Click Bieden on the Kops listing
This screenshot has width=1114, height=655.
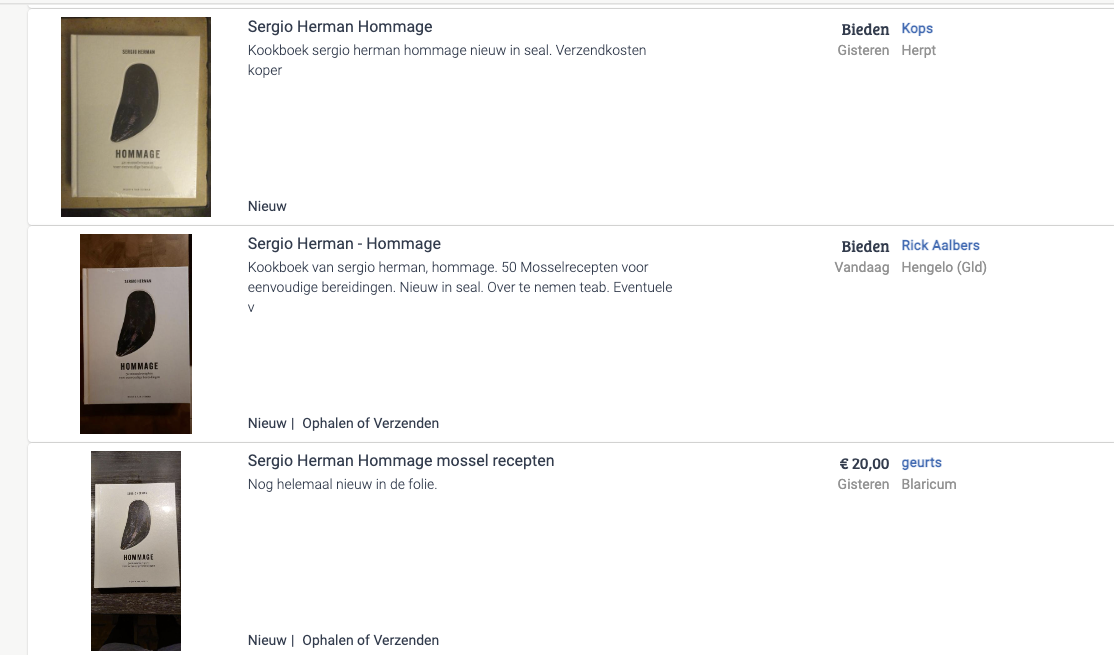[x=865, y=30]
